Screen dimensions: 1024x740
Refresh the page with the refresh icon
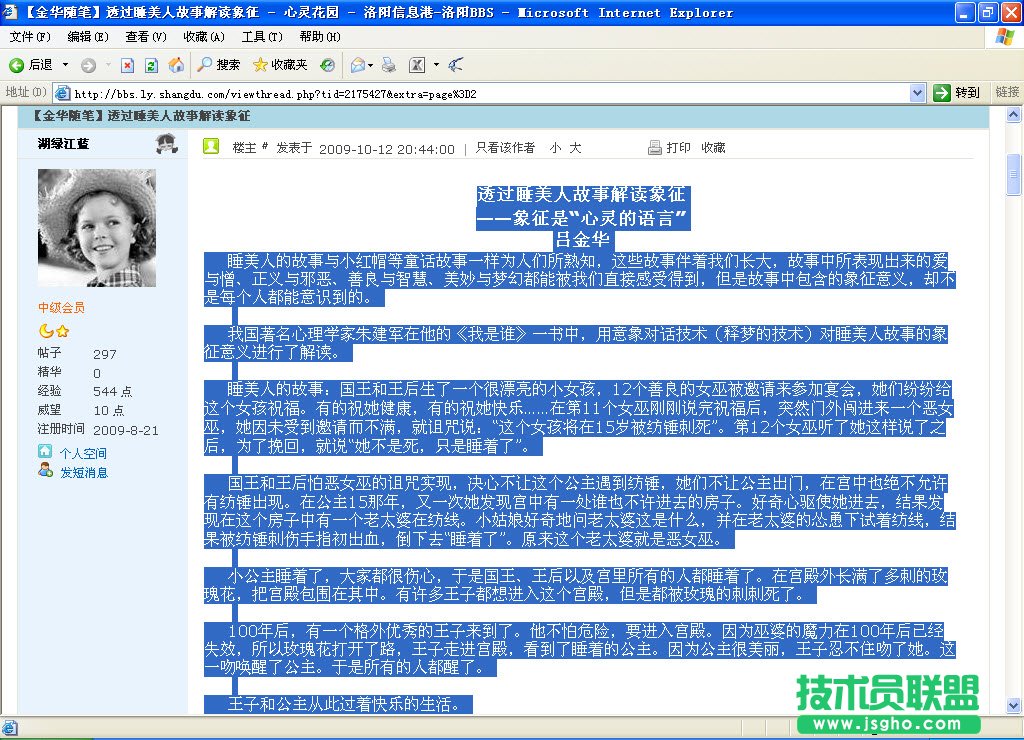click(x=151, y=65)
